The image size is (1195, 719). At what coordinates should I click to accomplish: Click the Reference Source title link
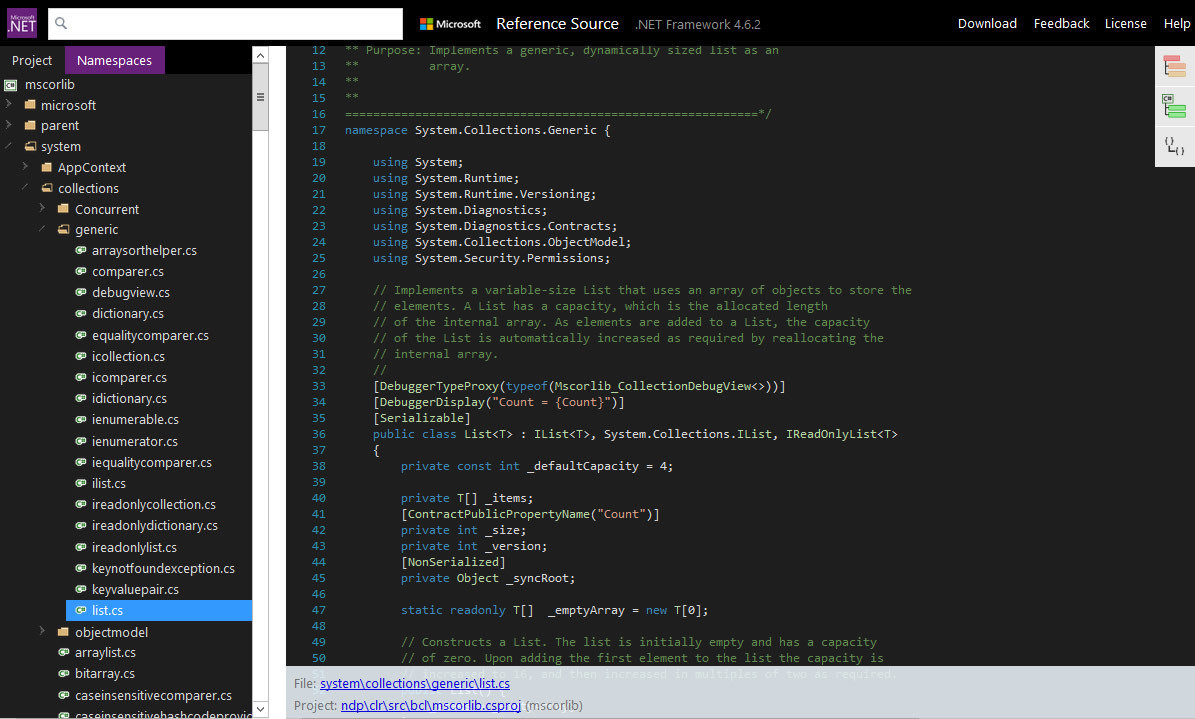(x=557, y=24)
